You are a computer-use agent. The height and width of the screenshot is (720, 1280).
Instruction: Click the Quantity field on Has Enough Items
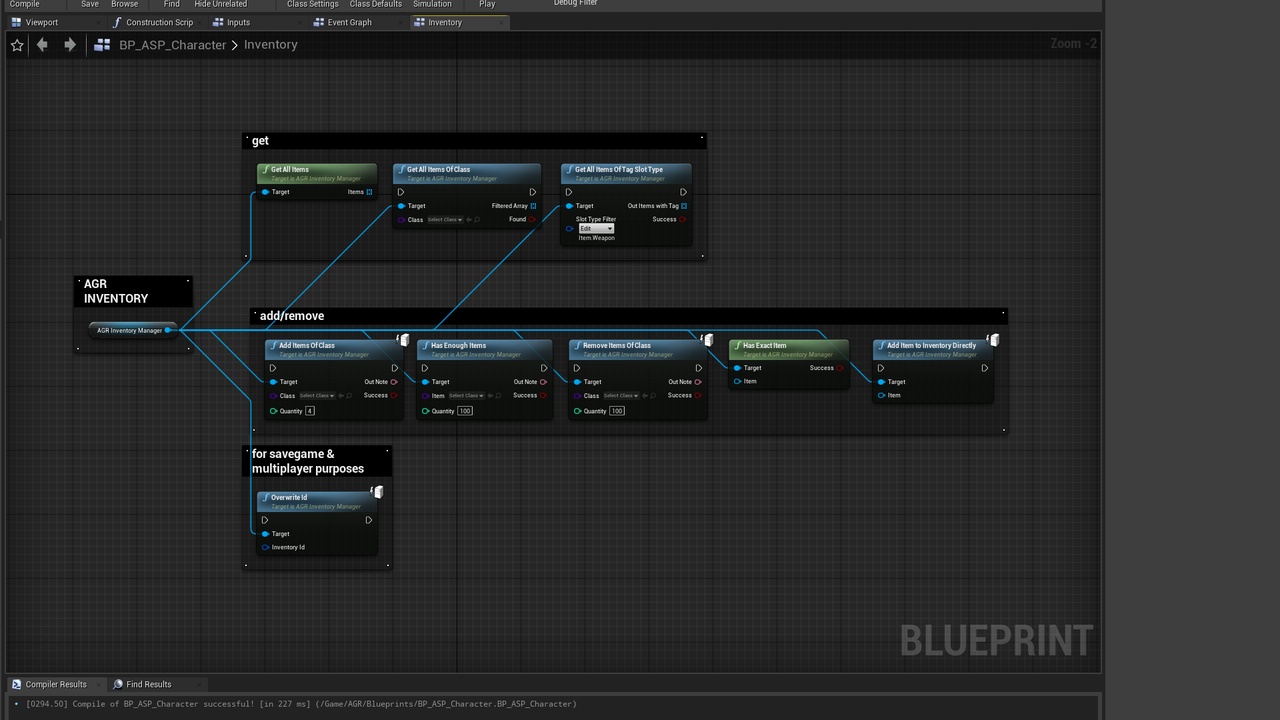pyautogui.click(x=465, y=411)
